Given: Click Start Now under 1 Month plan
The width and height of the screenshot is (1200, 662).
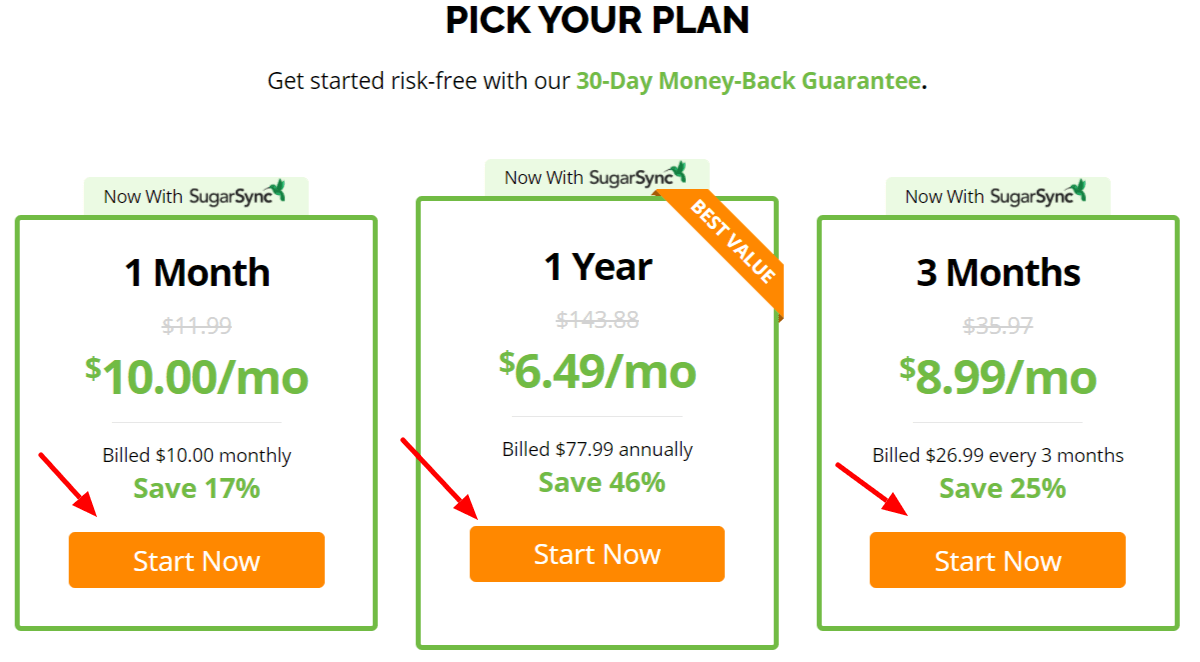Looking at the screenshot, I should 196,560.
